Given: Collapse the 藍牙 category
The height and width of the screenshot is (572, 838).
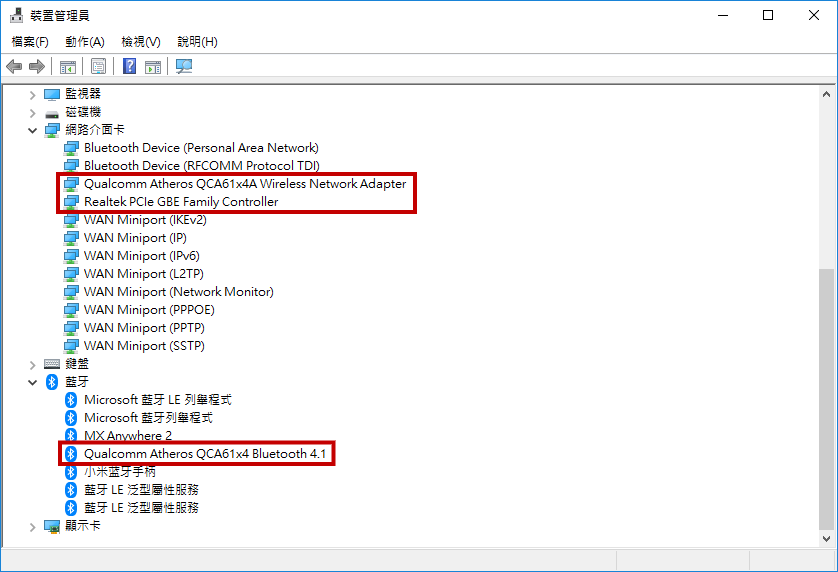Looking at the screenshot, I should click(33, 382).
